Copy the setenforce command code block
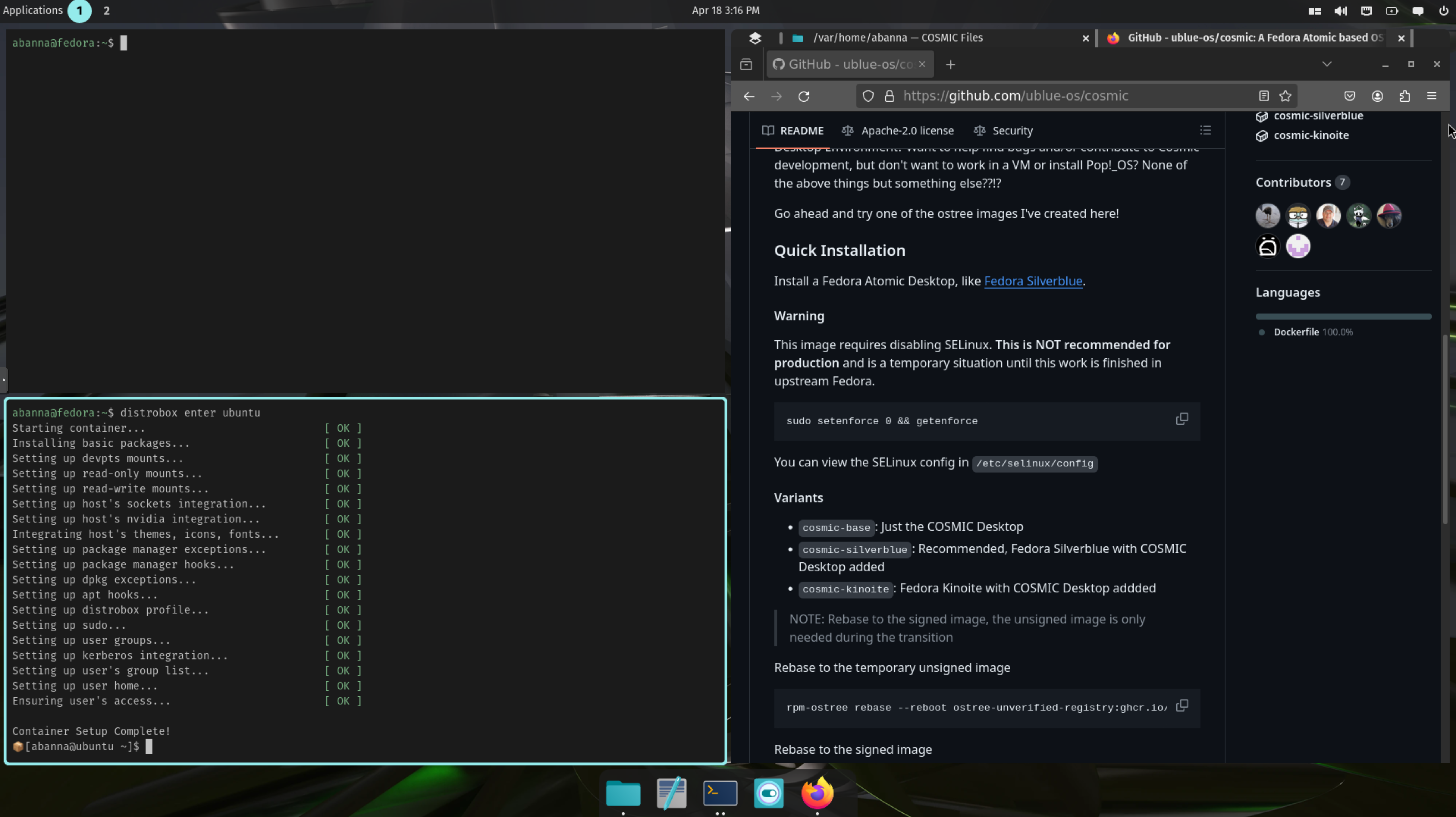The height and width of the screenshot is (817, 1456). 1182,419
